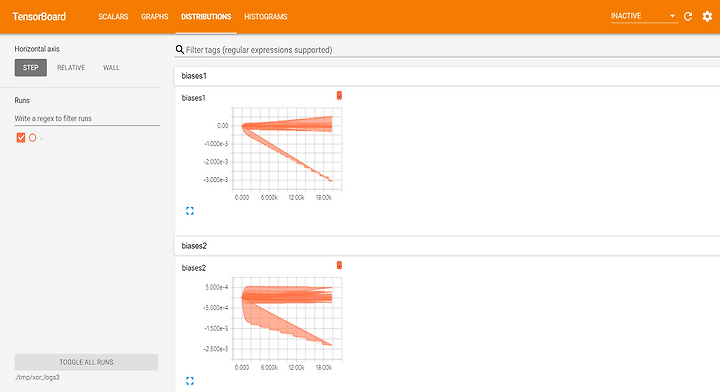
Task: Switch to the HISTOGRAMS tab
Action: point(266,17)
